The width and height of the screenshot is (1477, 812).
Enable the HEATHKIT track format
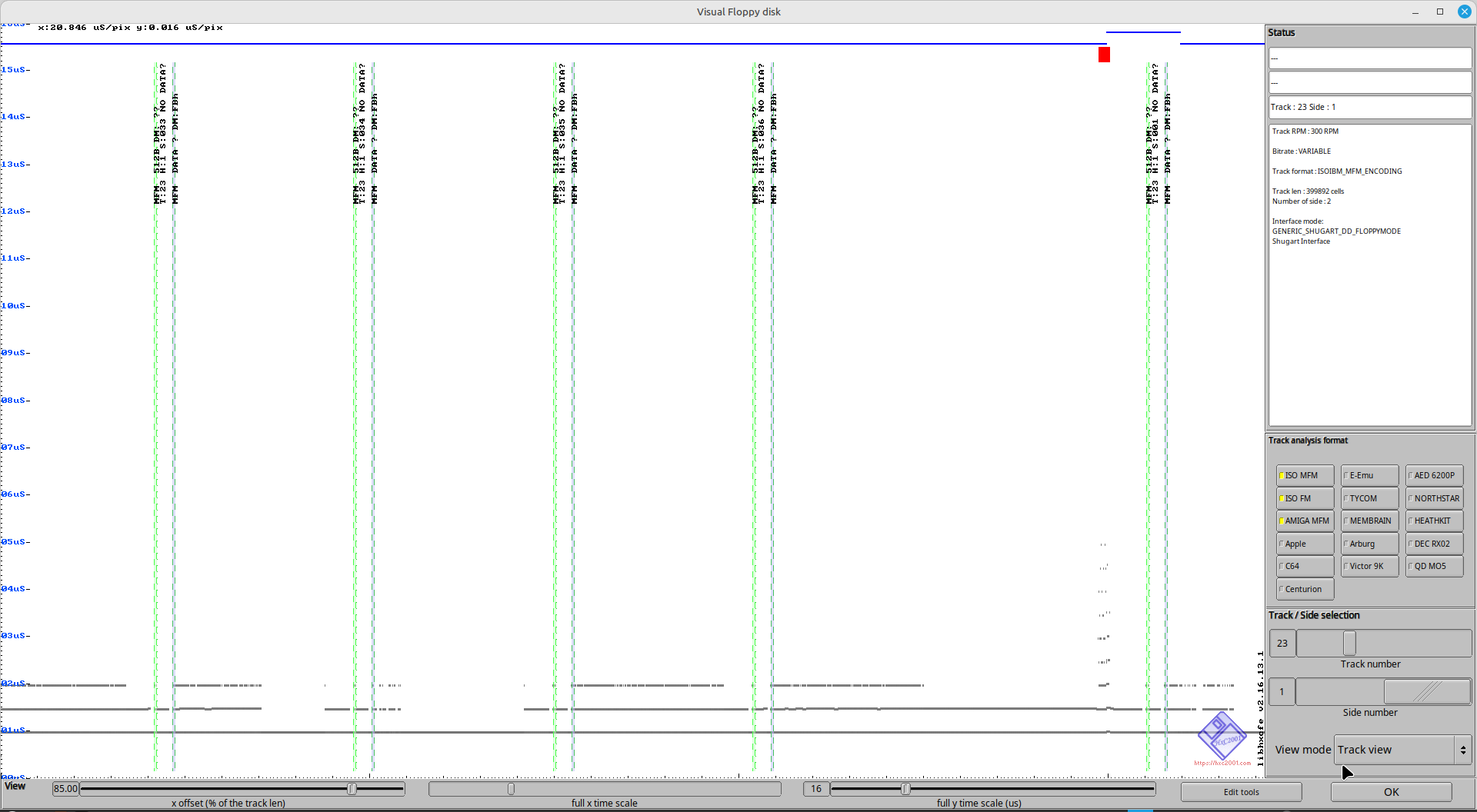click(1434, 521)
